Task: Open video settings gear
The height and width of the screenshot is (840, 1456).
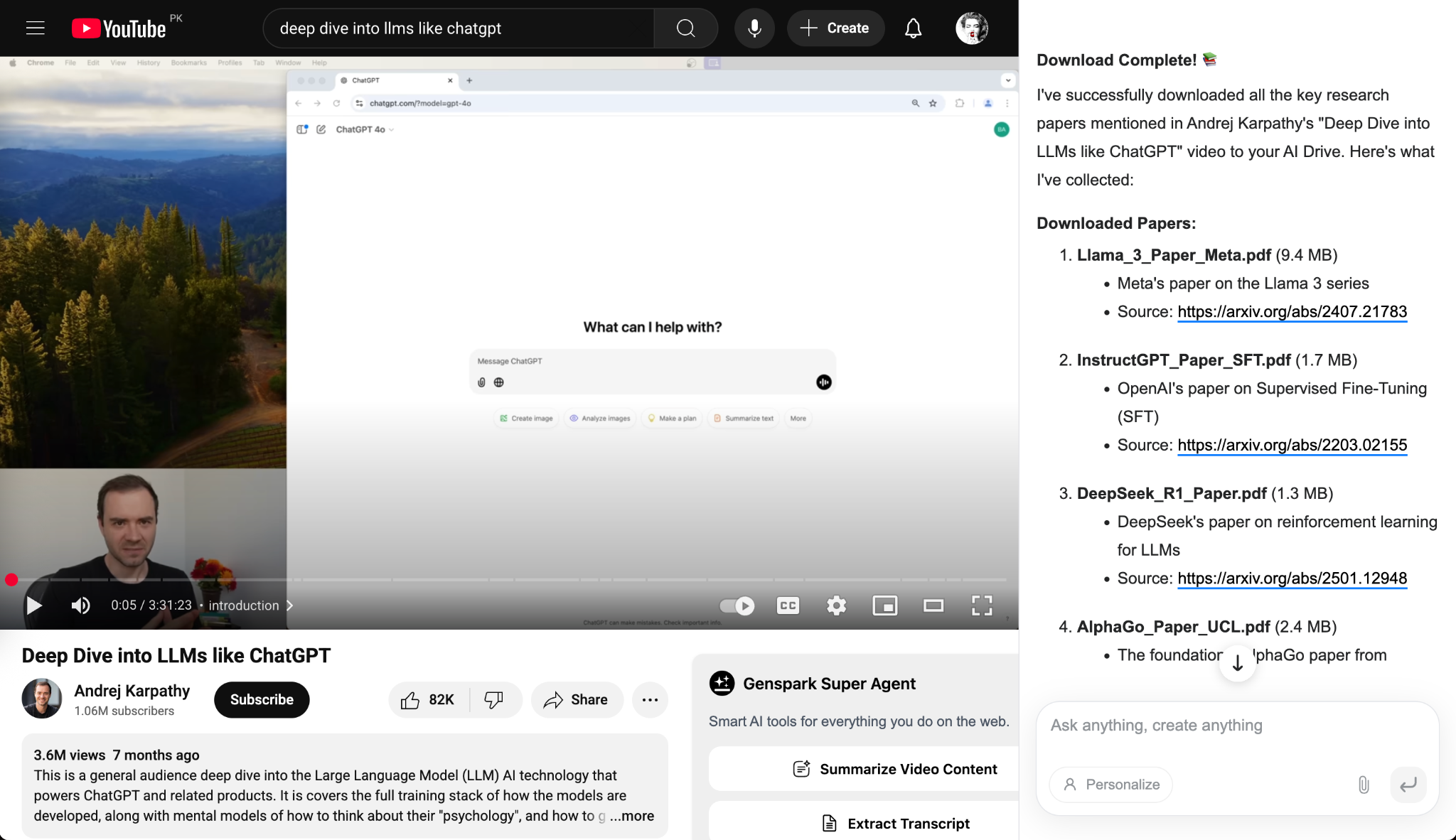Action: coord(836,605)
